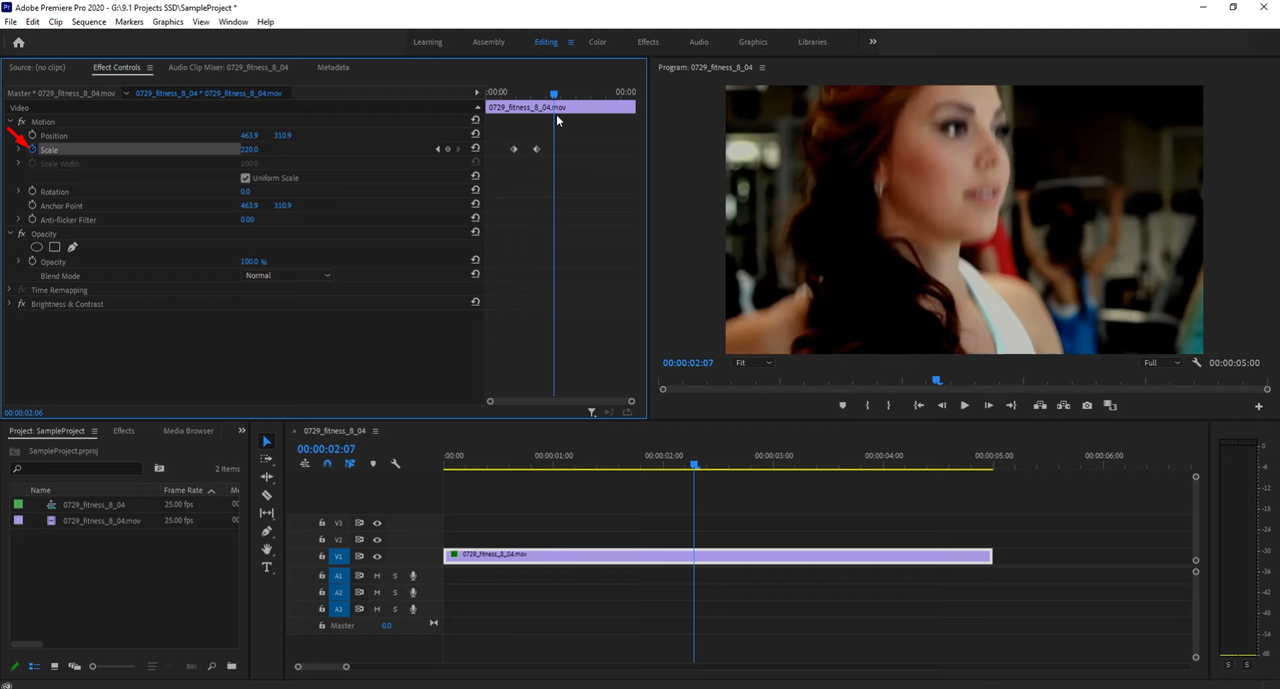Click the Home icon
The image size is (1280, 689).
pos(18,42)
